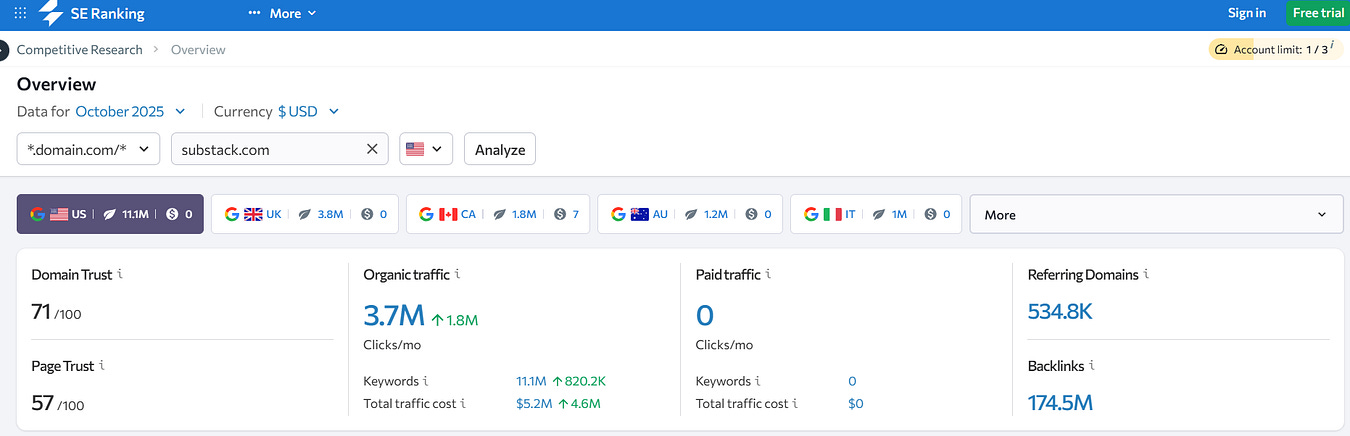Select the Google IT 1M tab
Image resolution: width=1350 pixels, height=436 pixels.
point(876,214)
